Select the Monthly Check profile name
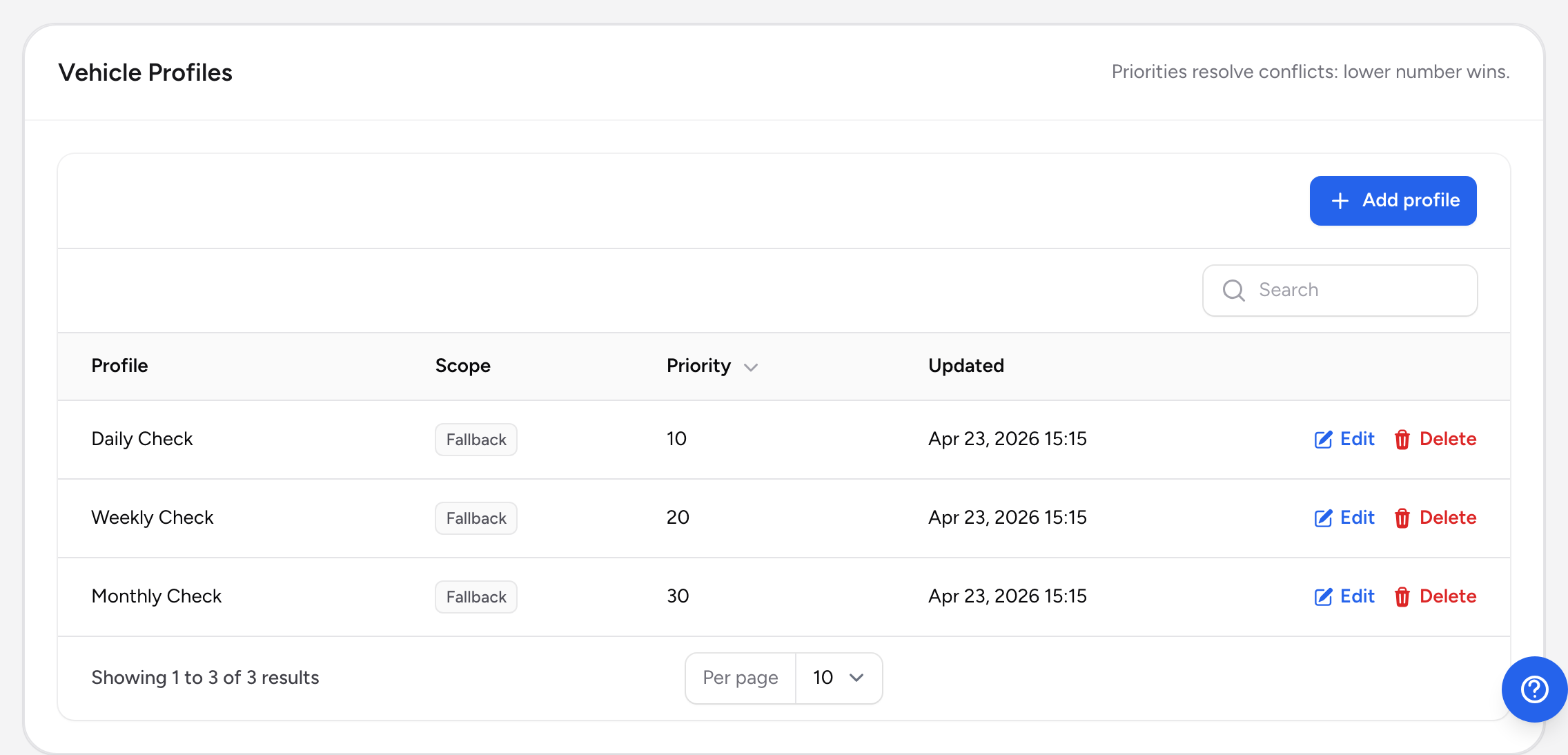Viewport: 1568px width, 755px height. tap(157, 596)
